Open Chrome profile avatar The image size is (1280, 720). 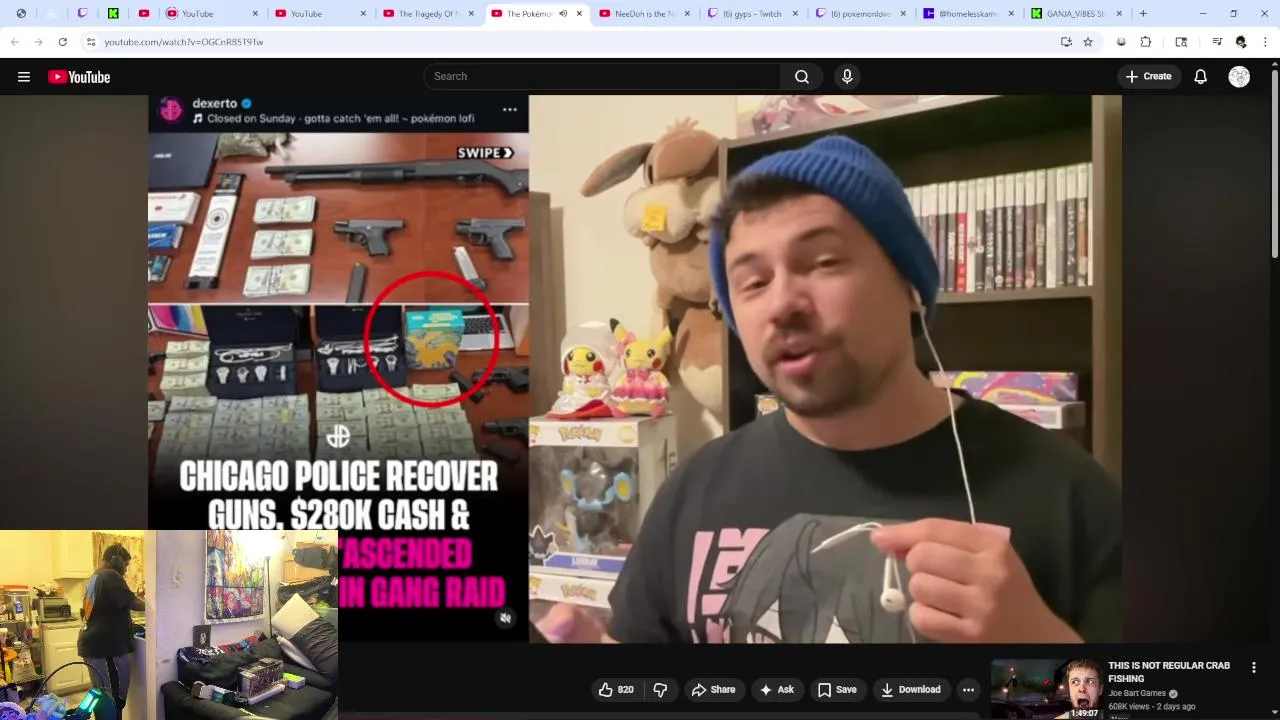point(1241,42)
